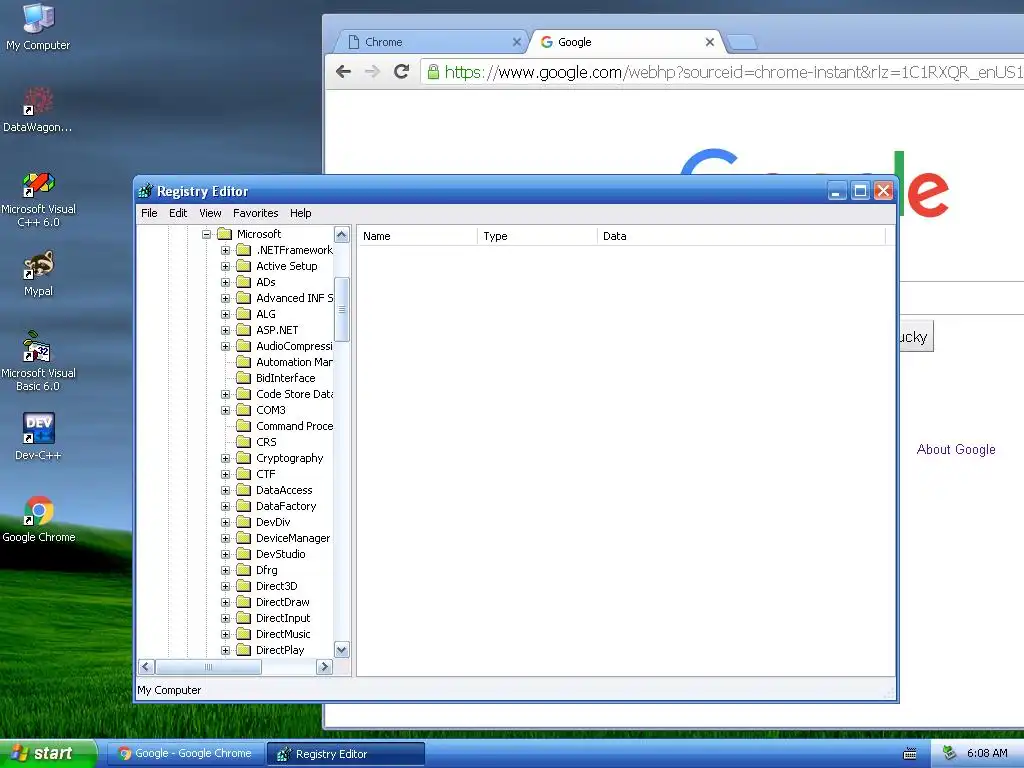Click the Windows start button

(x=47, y=754)
